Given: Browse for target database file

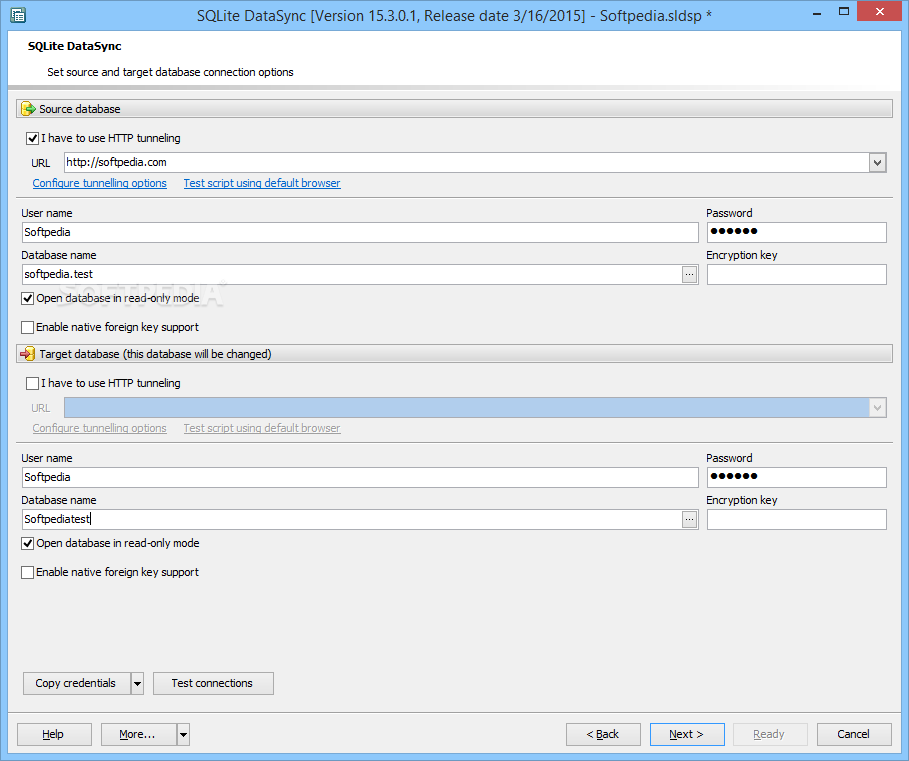Looking at the screenshot, I should [x=690, y=520].
